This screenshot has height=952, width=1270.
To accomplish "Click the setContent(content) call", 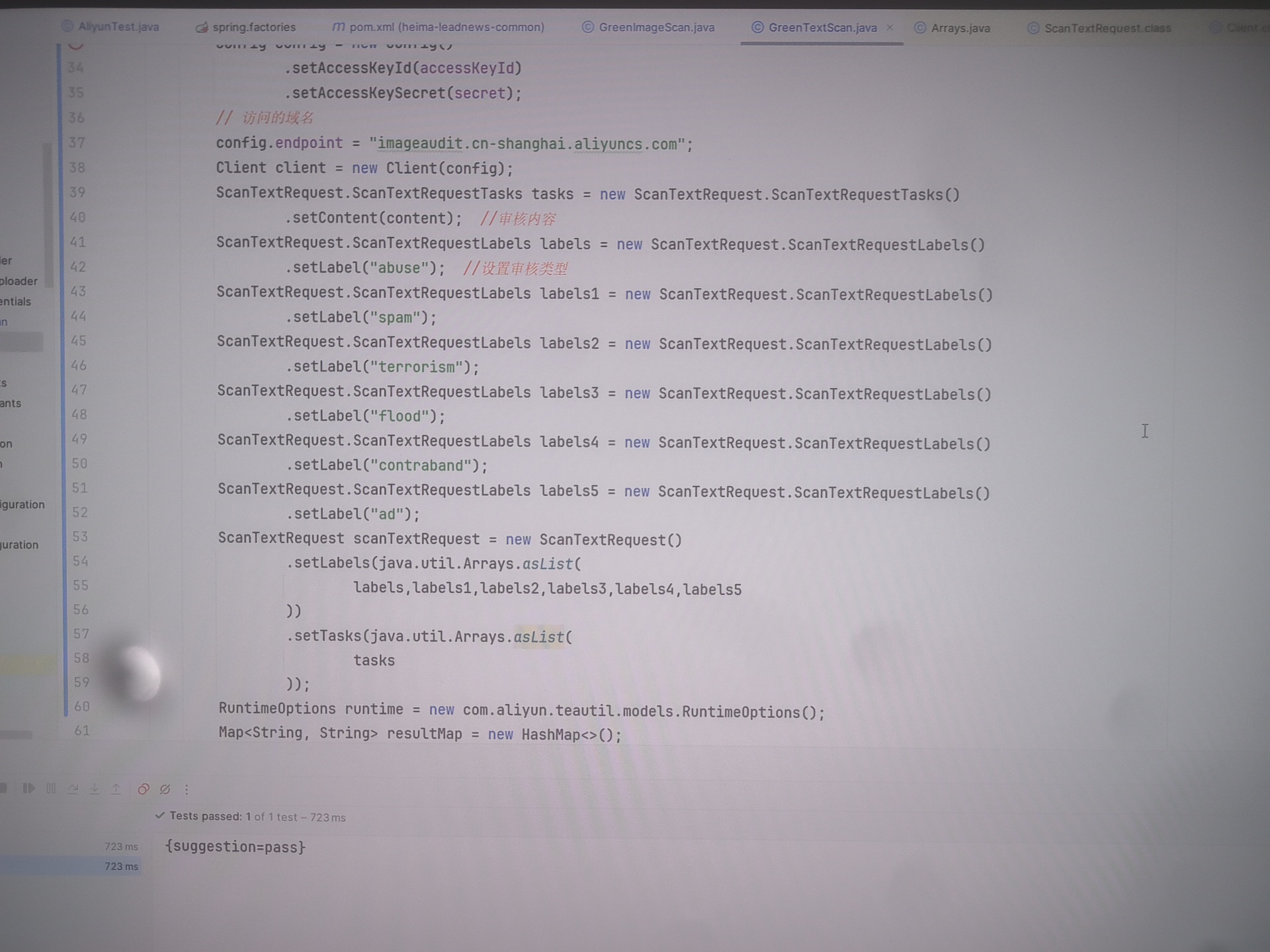I will click(373, 218).
